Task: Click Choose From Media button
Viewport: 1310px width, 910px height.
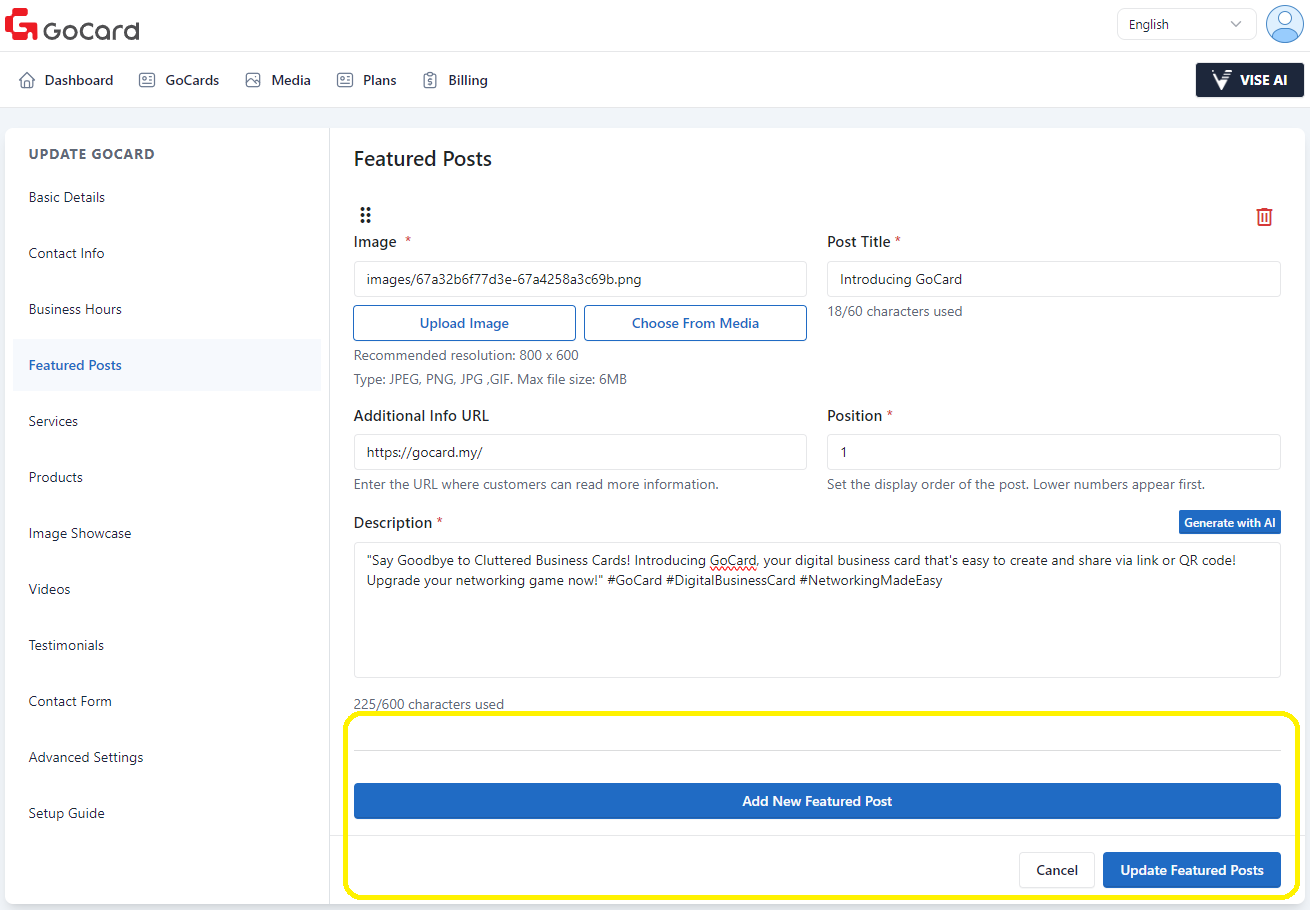Action: (695, 323)
